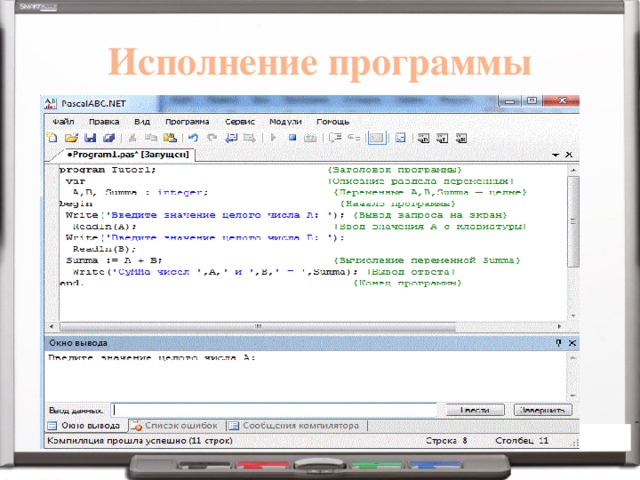Screen dimensions: 640x480
Task: Click the PascalABC.NET title bar application icon
Action: (x=51, y=104)
